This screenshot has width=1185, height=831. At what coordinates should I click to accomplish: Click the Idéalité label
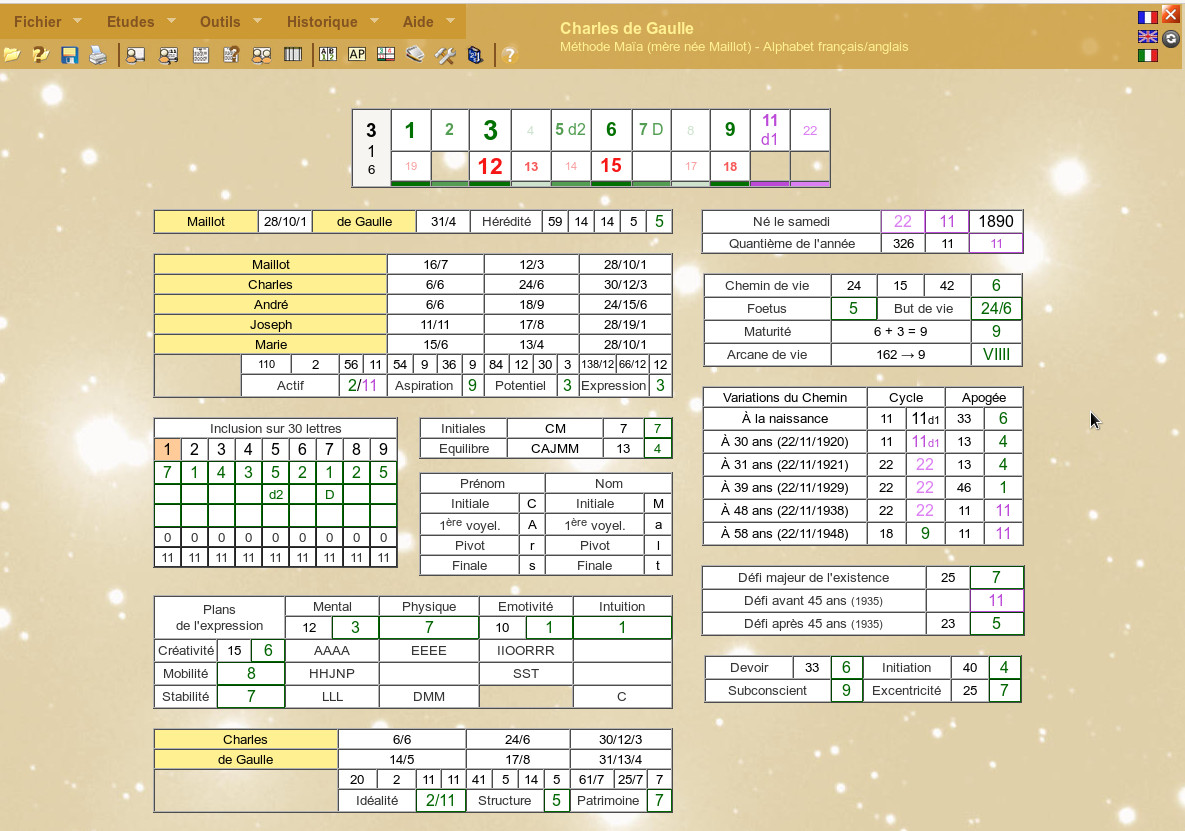(376, 800)
